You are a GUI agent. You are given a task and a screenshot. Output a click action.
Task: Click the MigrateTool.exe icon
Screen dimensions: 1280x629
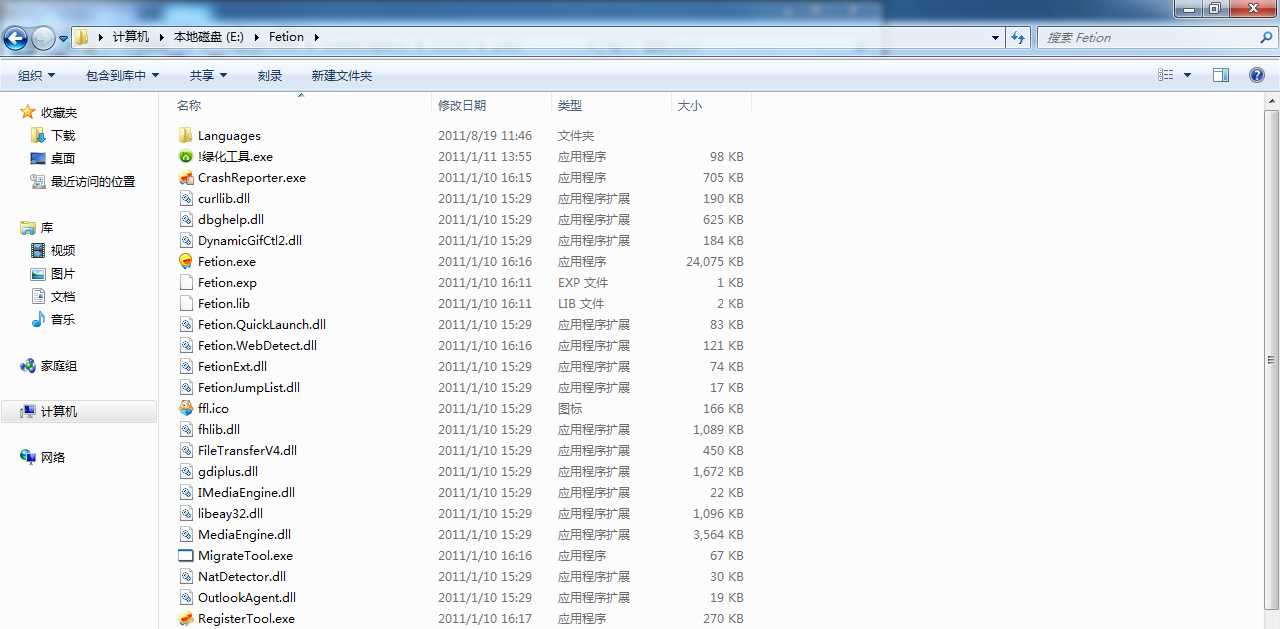click(x=185, y=555)
